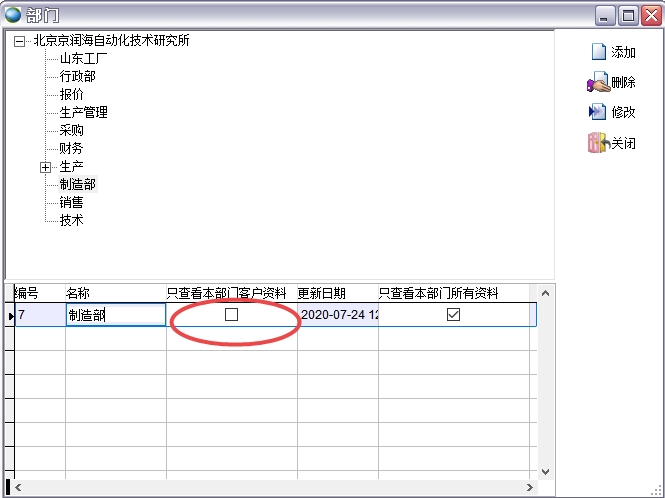Collapse the 北京京润海自动化技术研究所 root node
Screen dimensions: 665x498
(19, 41)
